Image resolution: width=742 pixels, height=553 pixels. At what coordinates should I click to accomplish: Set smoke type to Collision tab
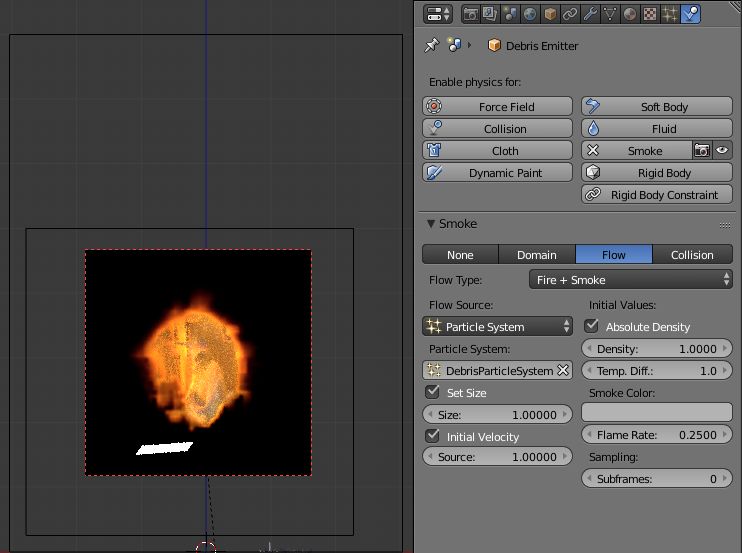[692, 255]
